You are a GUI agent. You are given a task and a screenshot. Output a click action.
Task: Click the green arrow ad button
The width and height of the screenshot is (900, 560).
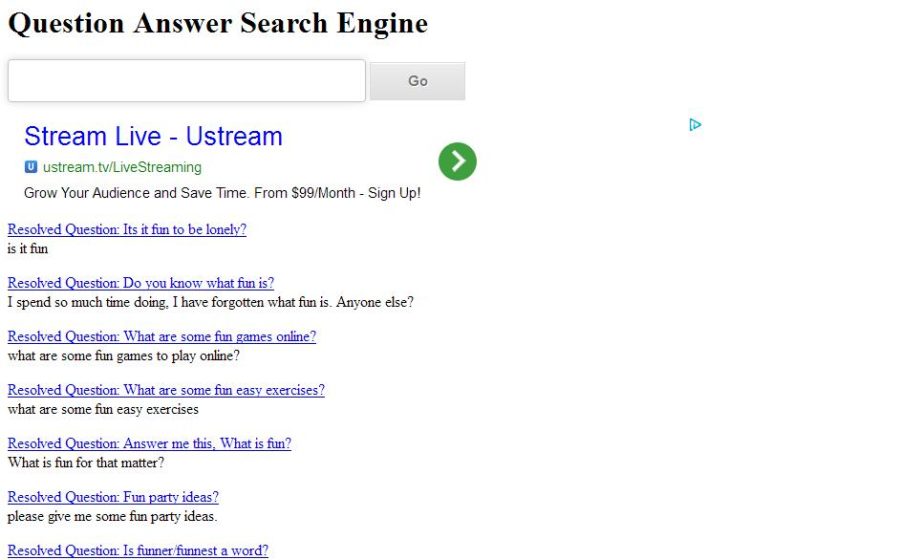457,161
